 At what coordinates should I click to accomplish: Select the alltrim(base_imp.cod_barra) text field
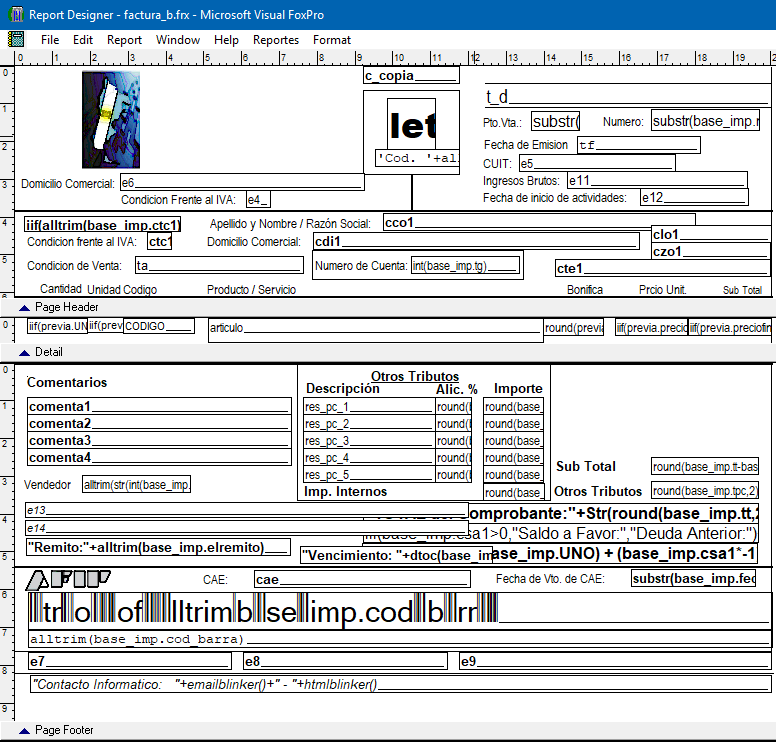click(400, 639)
